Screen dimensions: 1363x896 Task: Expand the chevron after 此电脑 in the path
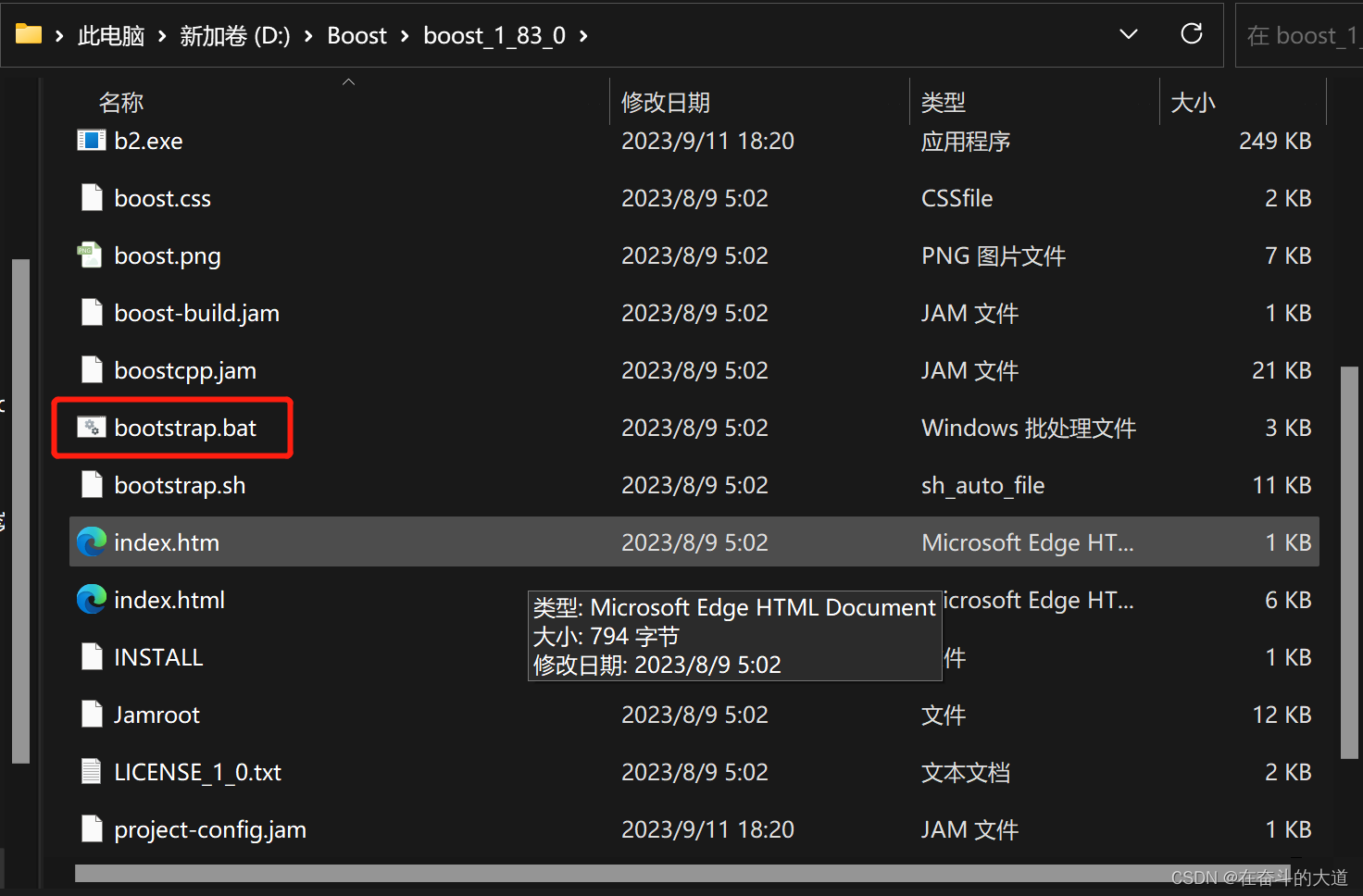point(162,36)
